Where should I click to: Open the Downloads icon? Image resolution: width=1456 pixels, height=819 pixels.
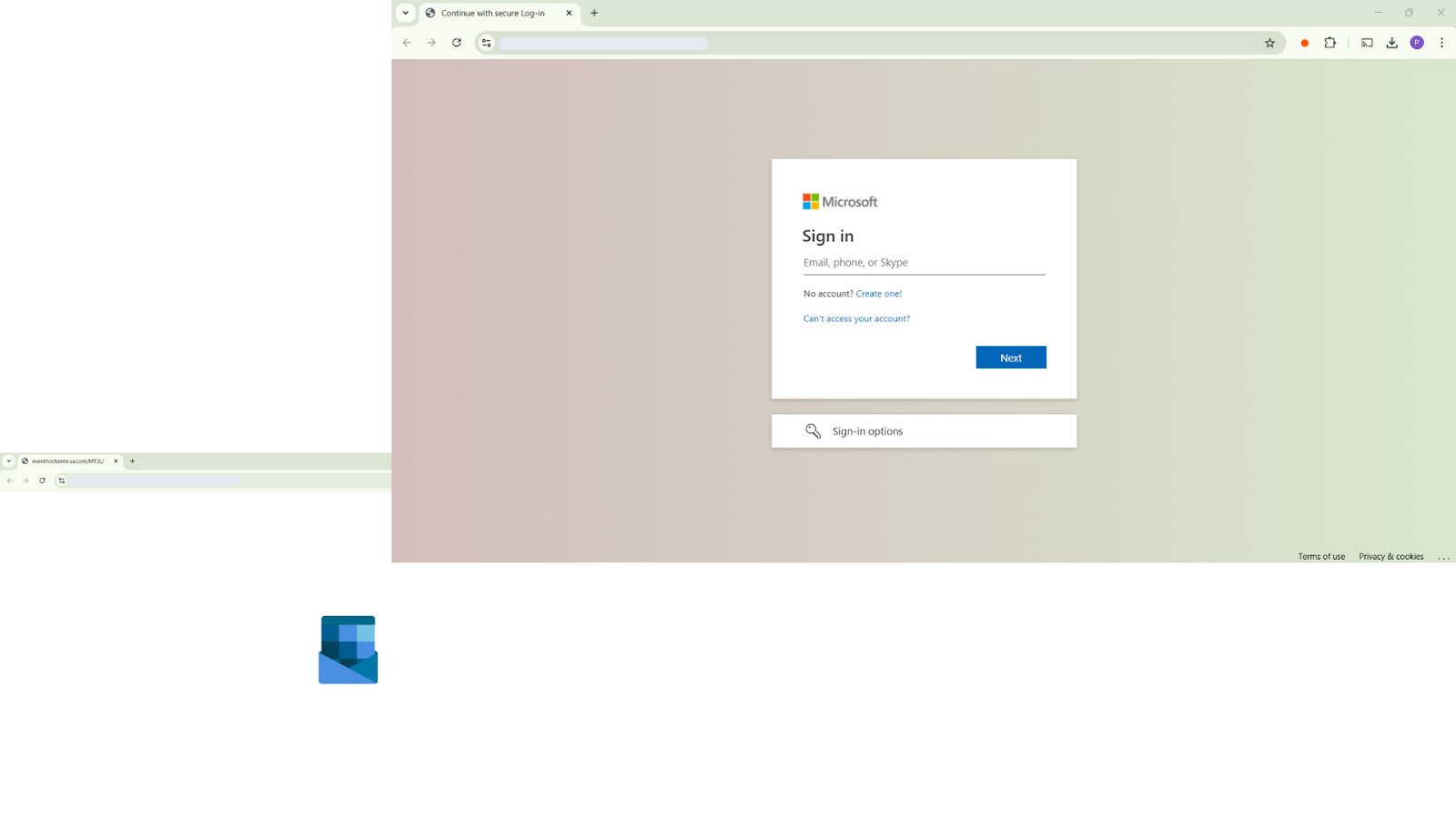point(1392,43)
